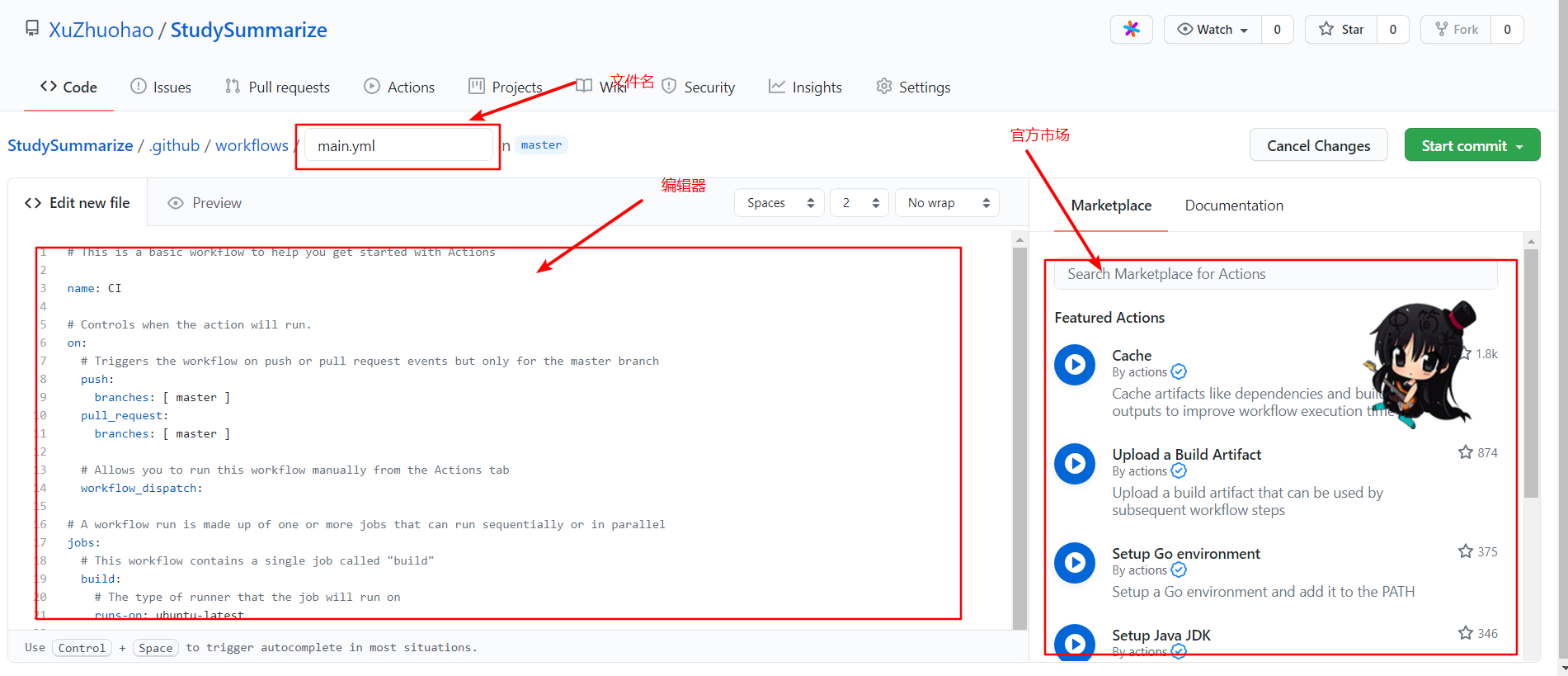Image resolution: width=1568 pixels, height=676 pixels.
Task: Open the repository Settings tab
Action: pyautogui.click(x=913, y=87)
